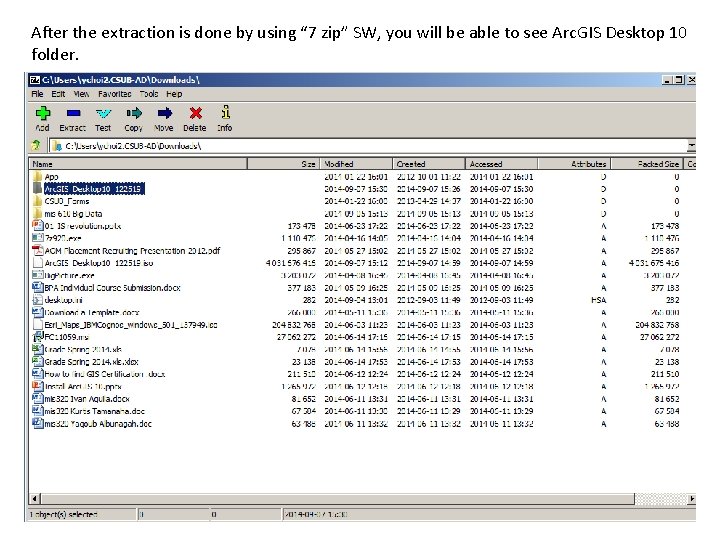Click the horizontal scrollbar left arrow

click(35, 498)
